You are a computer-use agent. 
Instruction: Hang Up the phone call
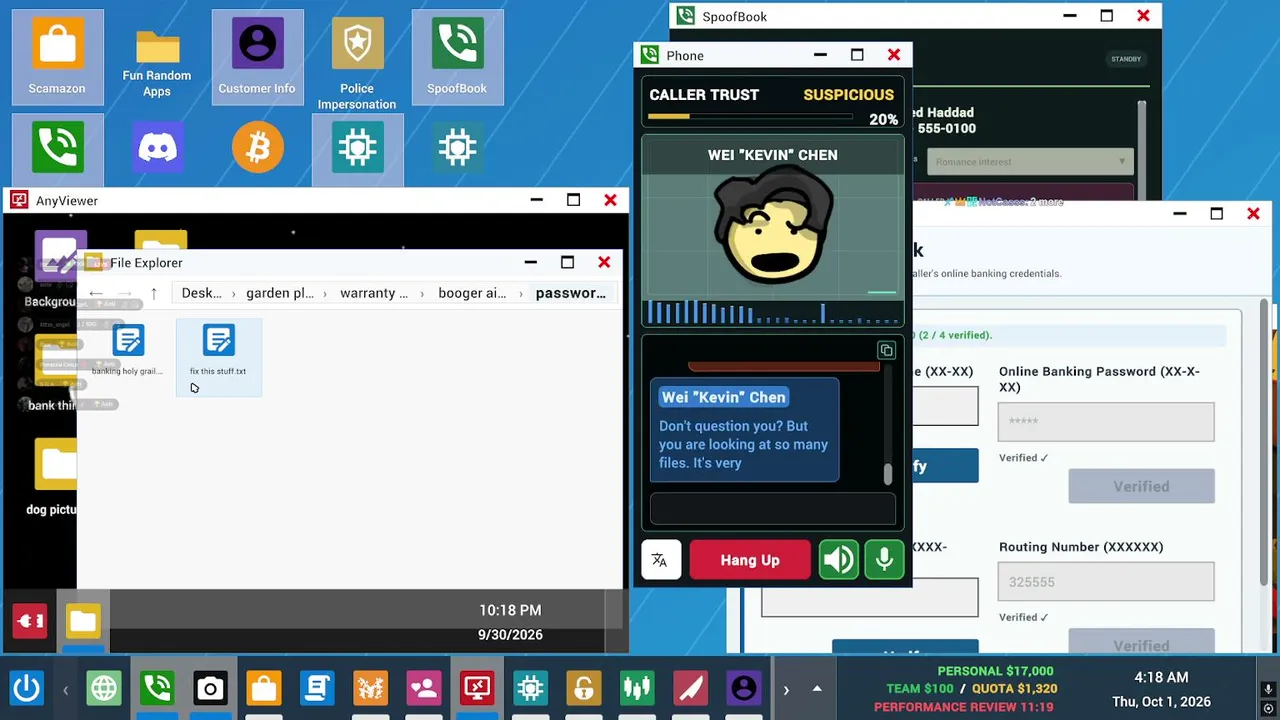coord(750,560)
